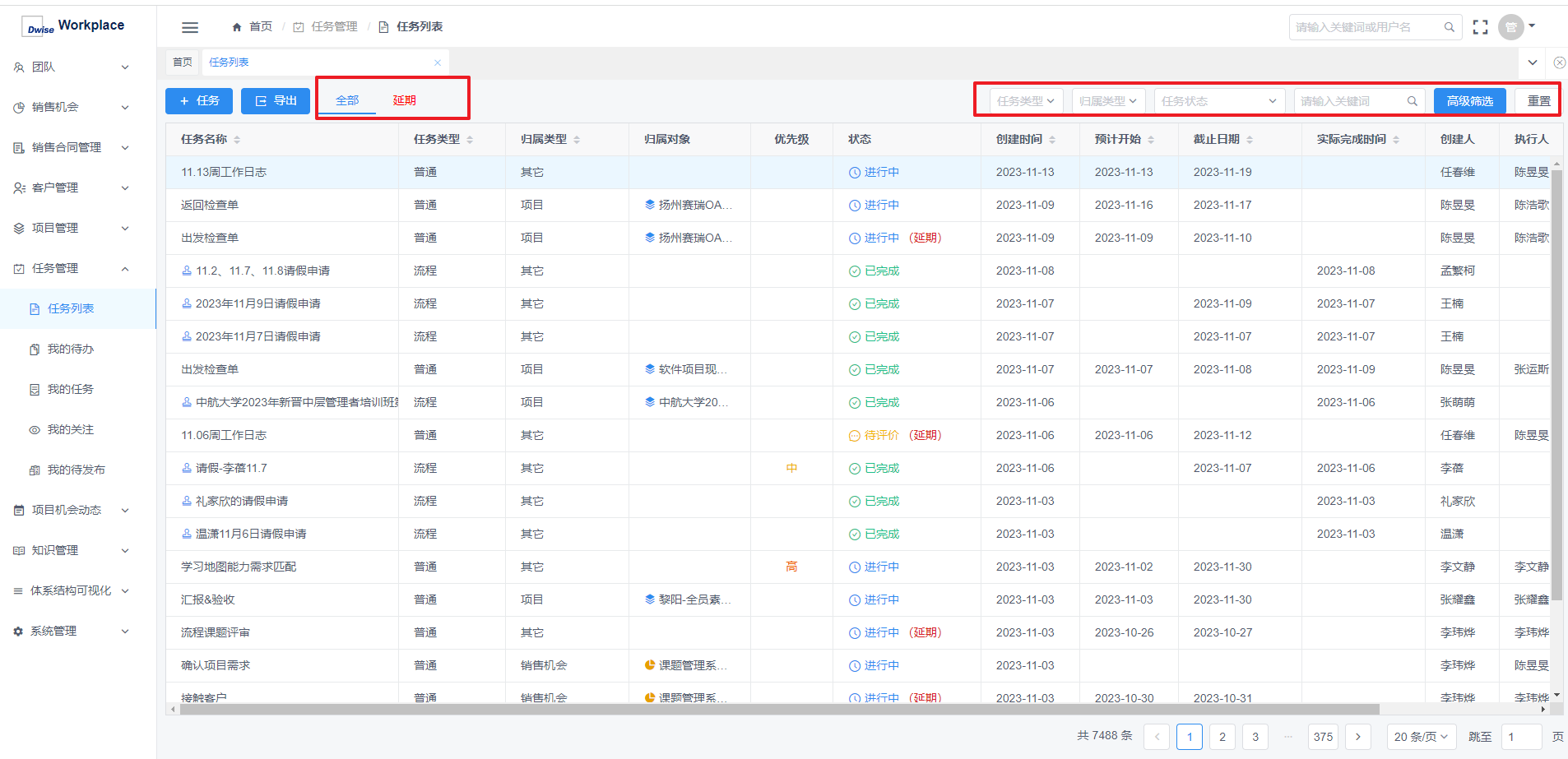The height and width of the screenshot is (759, 1568).
Task: Click search magnifier in top search bar
Action: [x=1449, y=27]
